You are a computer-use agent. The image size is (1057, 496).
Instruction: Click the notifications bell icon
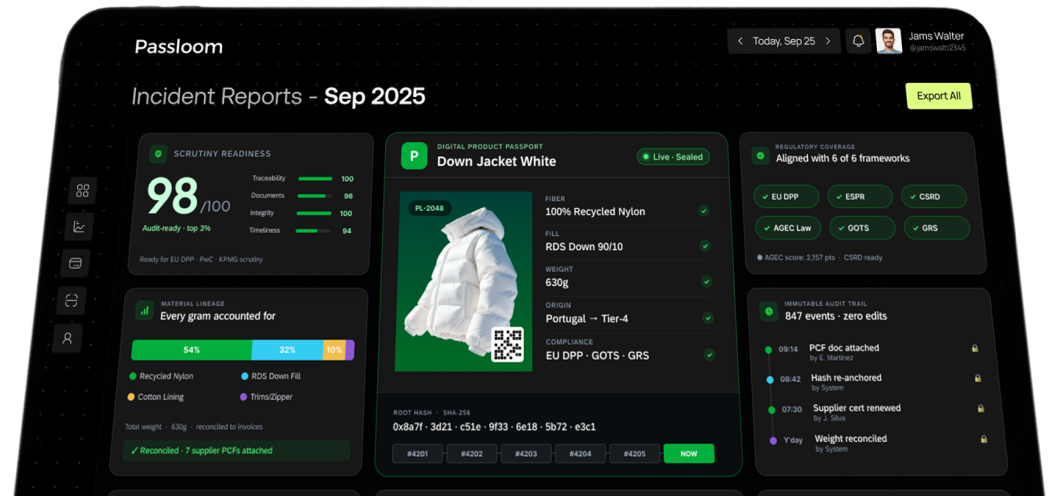[x=858, y=41]
